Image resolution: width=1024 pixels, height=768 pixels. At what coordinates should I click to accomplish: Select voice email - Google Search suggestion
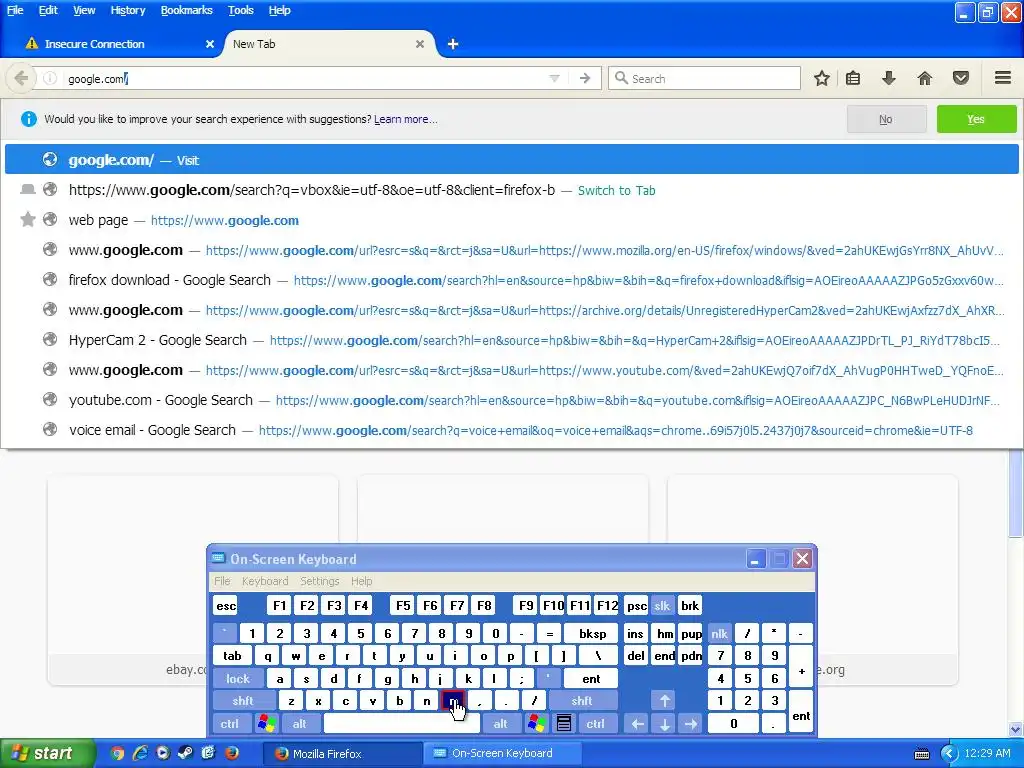point(512,430)
